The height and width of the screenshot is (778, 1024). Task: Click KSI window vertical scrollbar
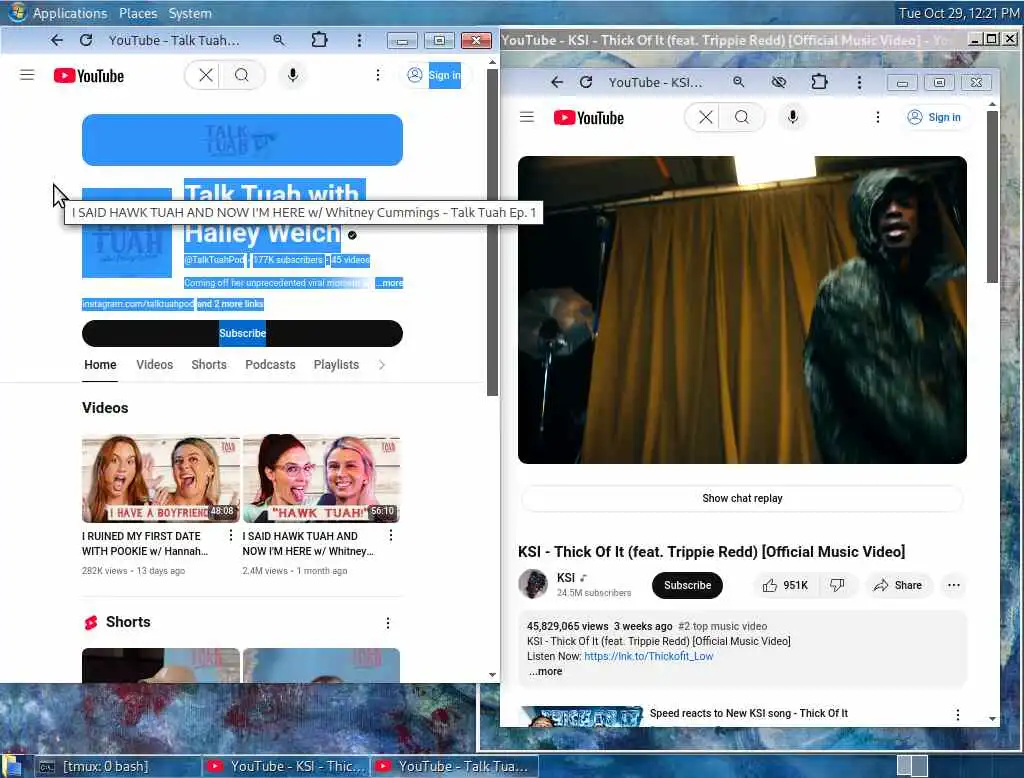pos(992,197)
